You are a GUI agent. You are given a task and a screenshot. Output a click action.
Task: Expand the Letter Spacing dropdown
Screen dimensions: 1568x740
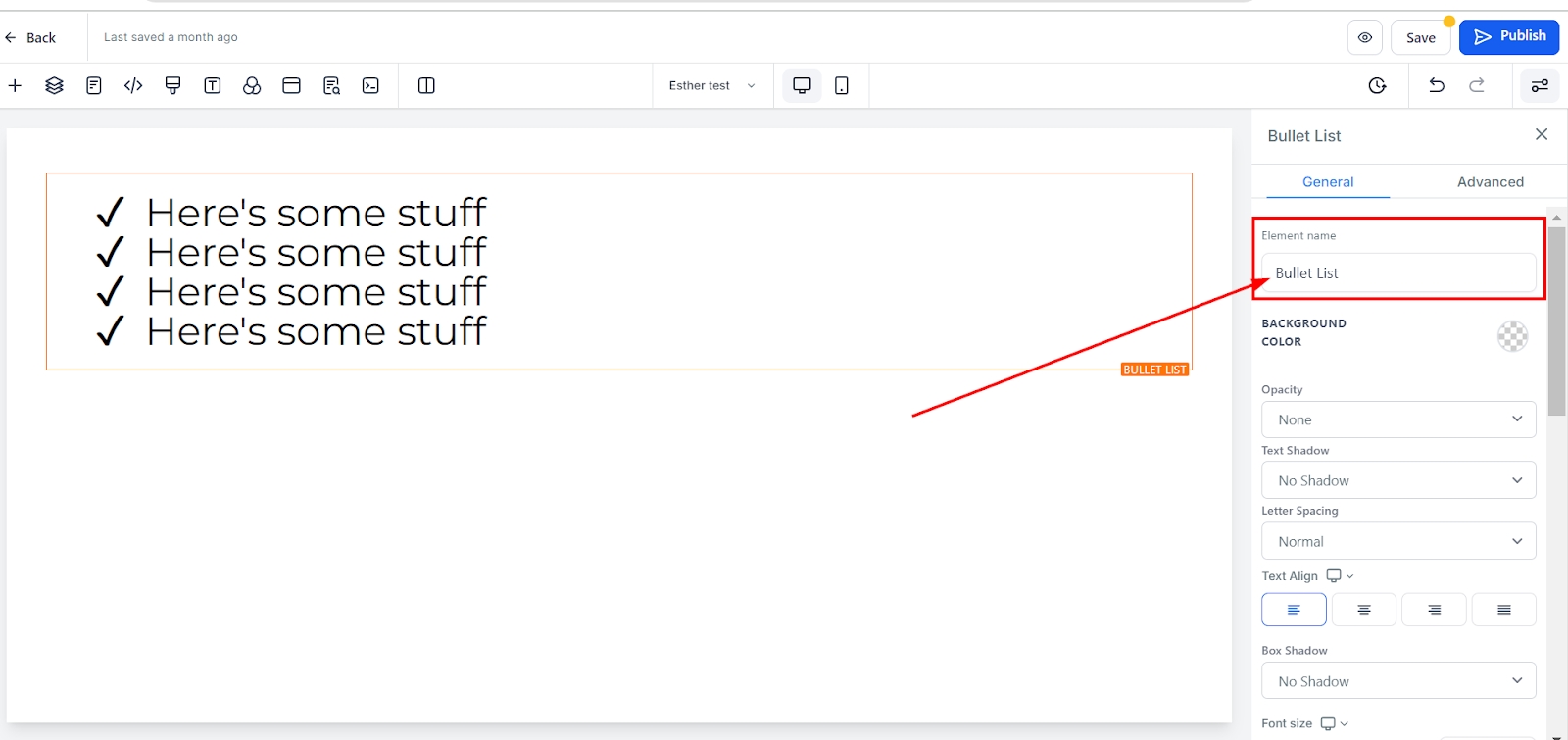[x=1397, y=541]
